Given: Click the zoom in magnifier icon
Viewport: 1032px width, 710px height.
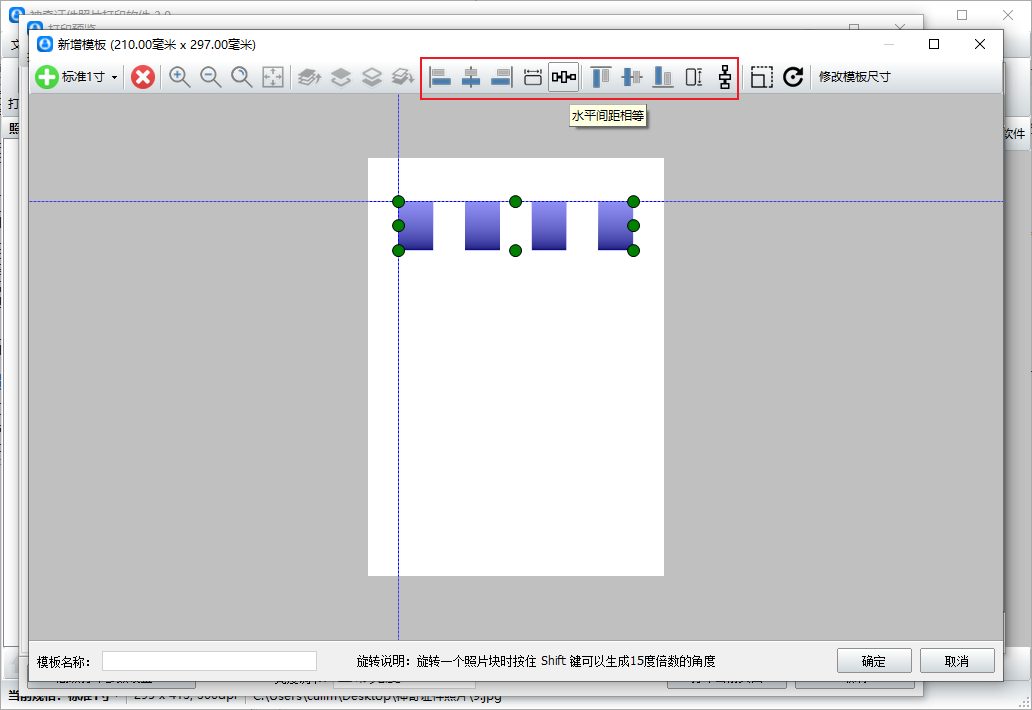Looking at the screenshot, I should [180, 77].
